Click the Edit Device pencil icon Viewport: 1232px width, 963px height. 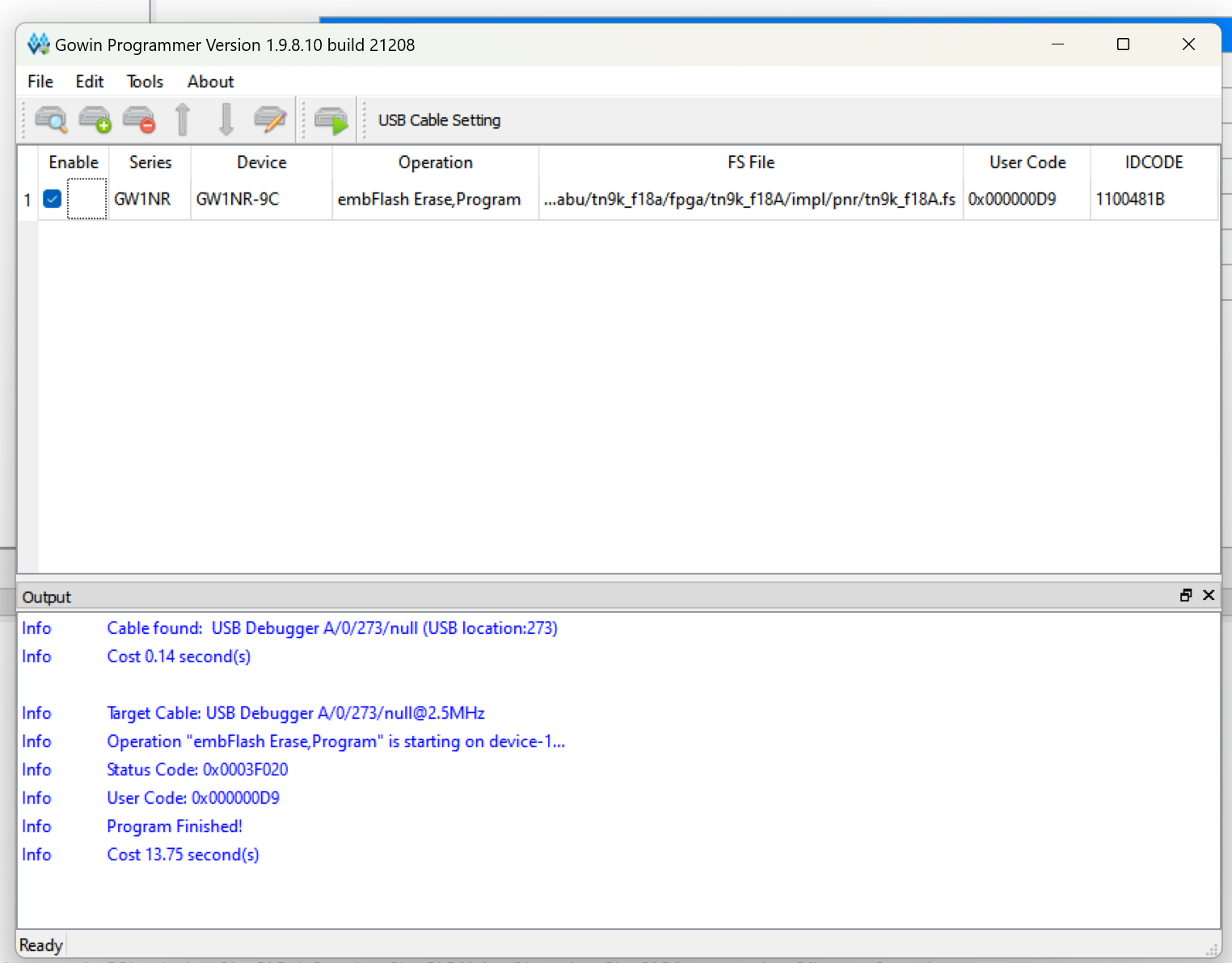click(270, 120)
